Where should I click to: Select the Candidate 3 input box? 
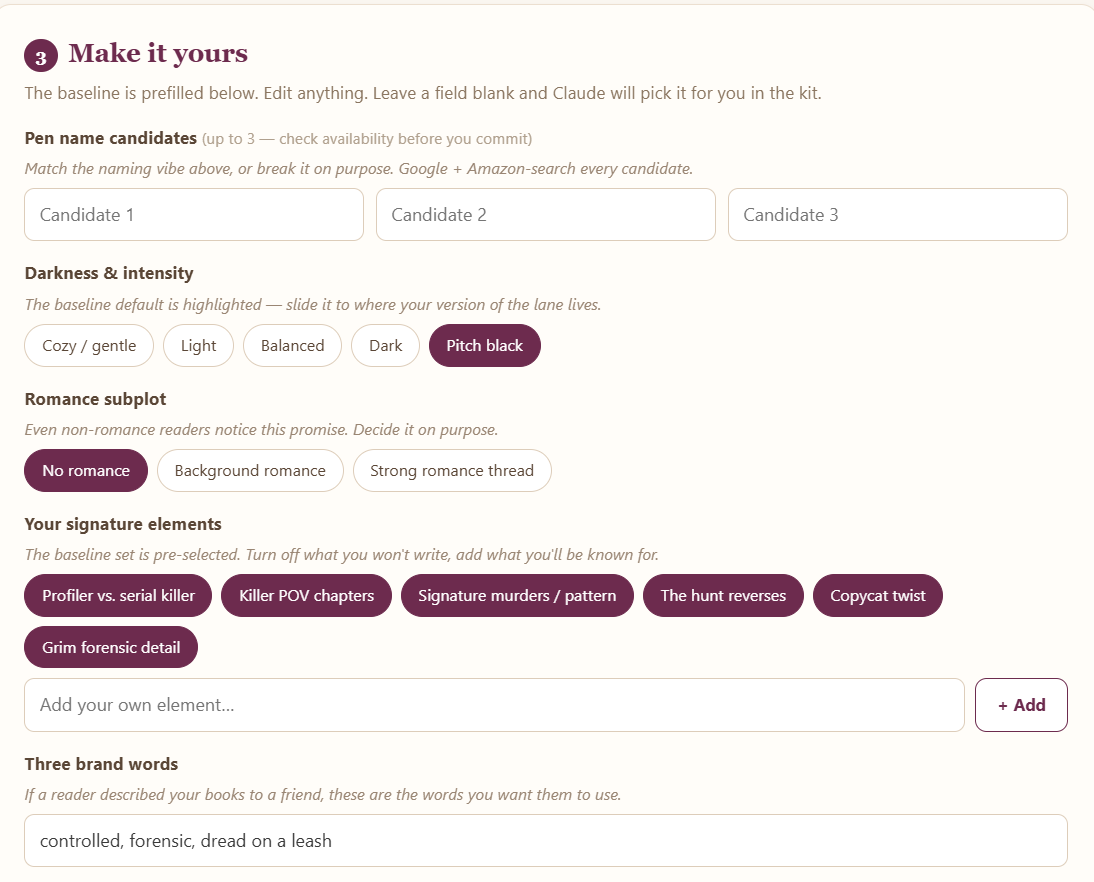(x=898, y=214)
